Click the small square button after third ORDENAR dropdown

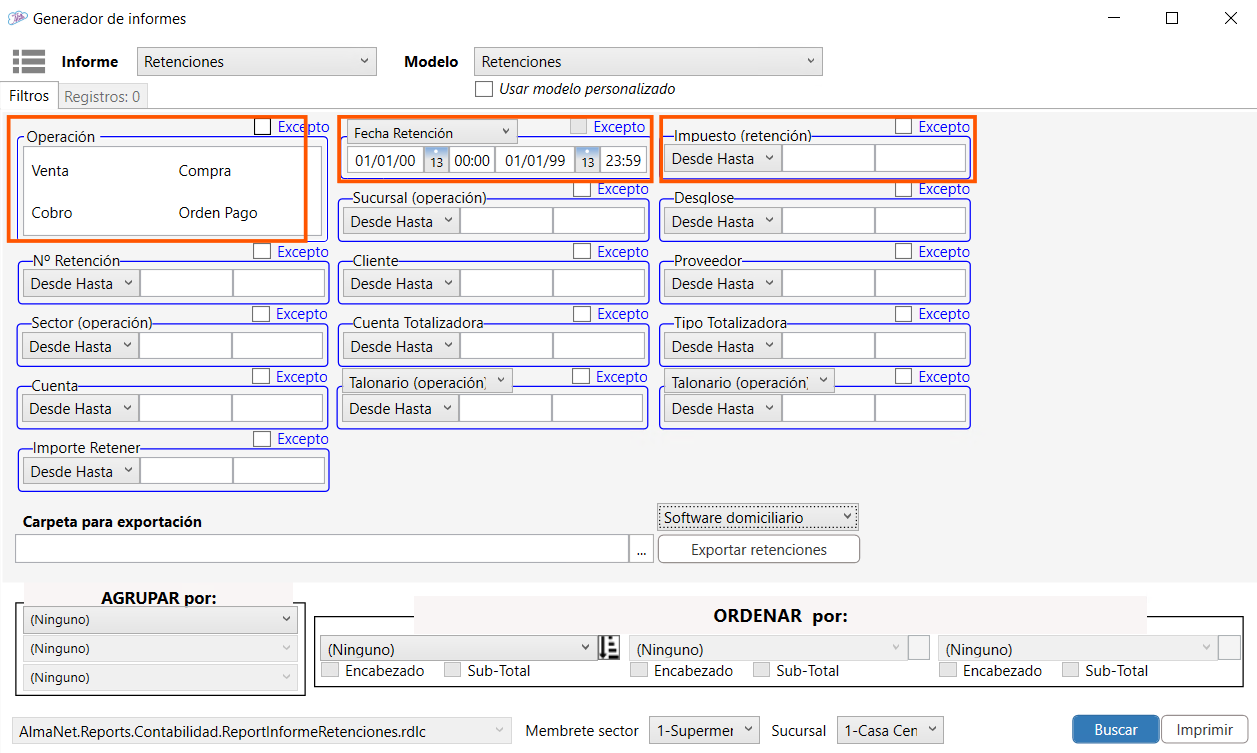[x=1229, y=648]
